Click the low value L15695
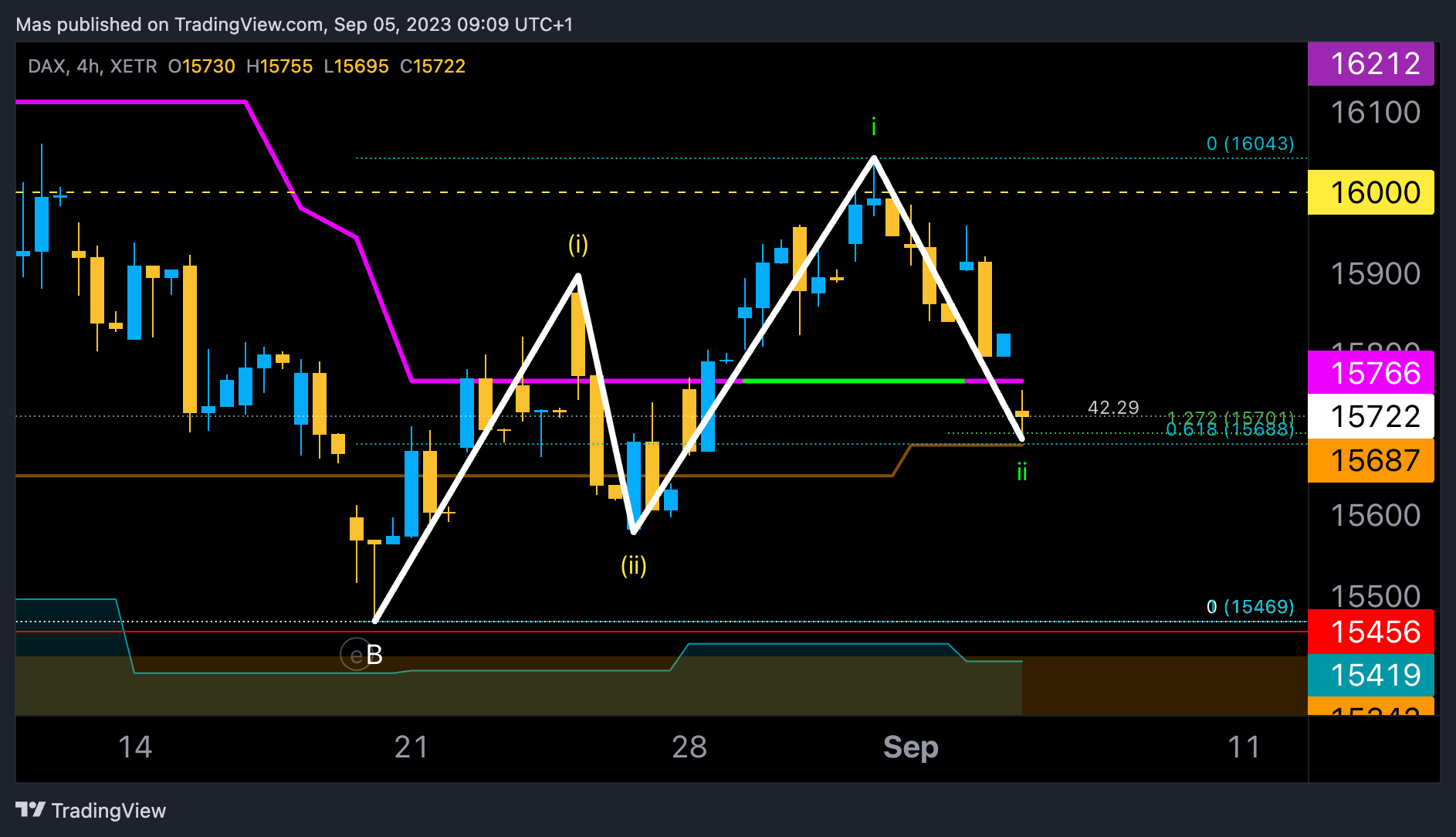The width and height of the screenshot is (1456, 837). 356,66
